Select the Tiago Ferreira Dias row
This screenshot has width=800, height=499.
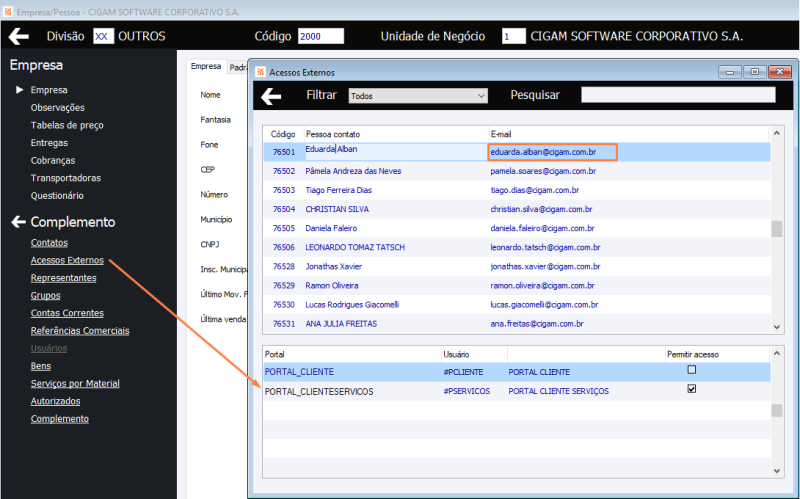[x=517, y=190]
